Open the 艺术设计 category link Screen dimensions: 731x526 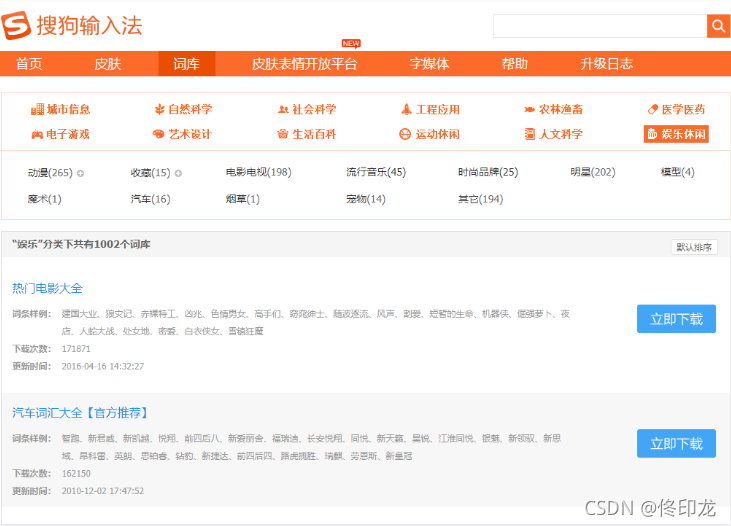[190, 134]
